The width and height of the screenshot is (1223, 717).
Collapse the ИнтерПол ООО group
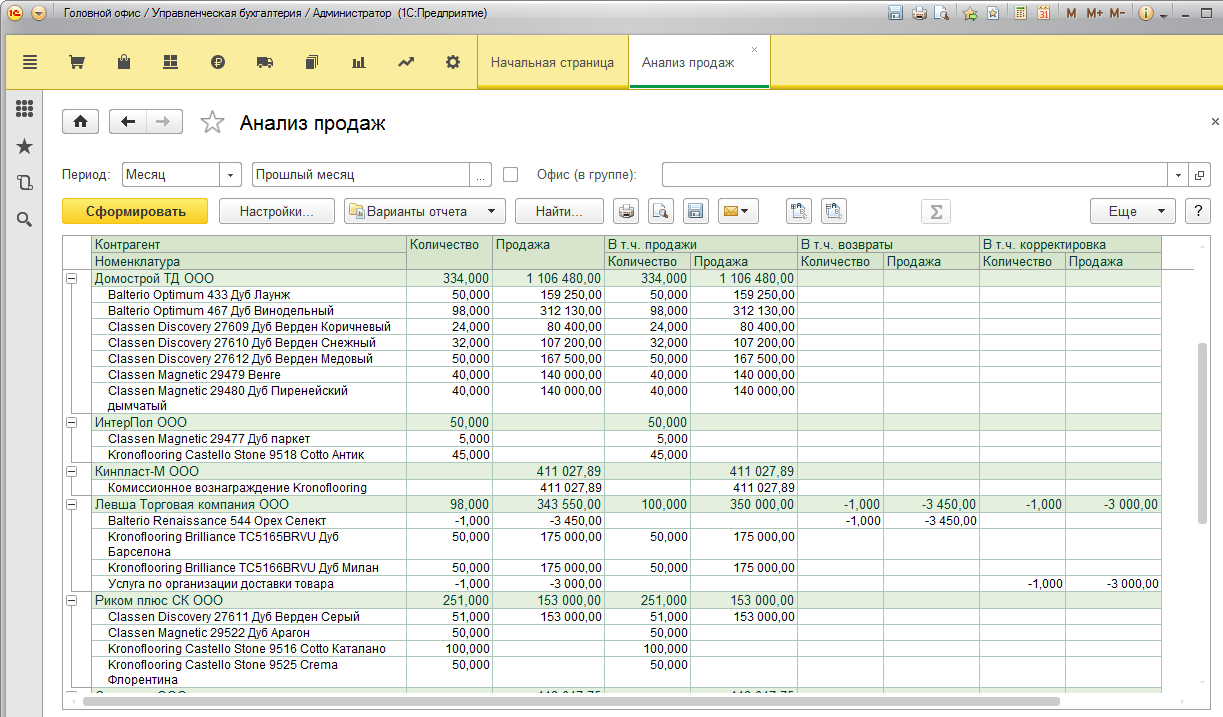(72, 423)
